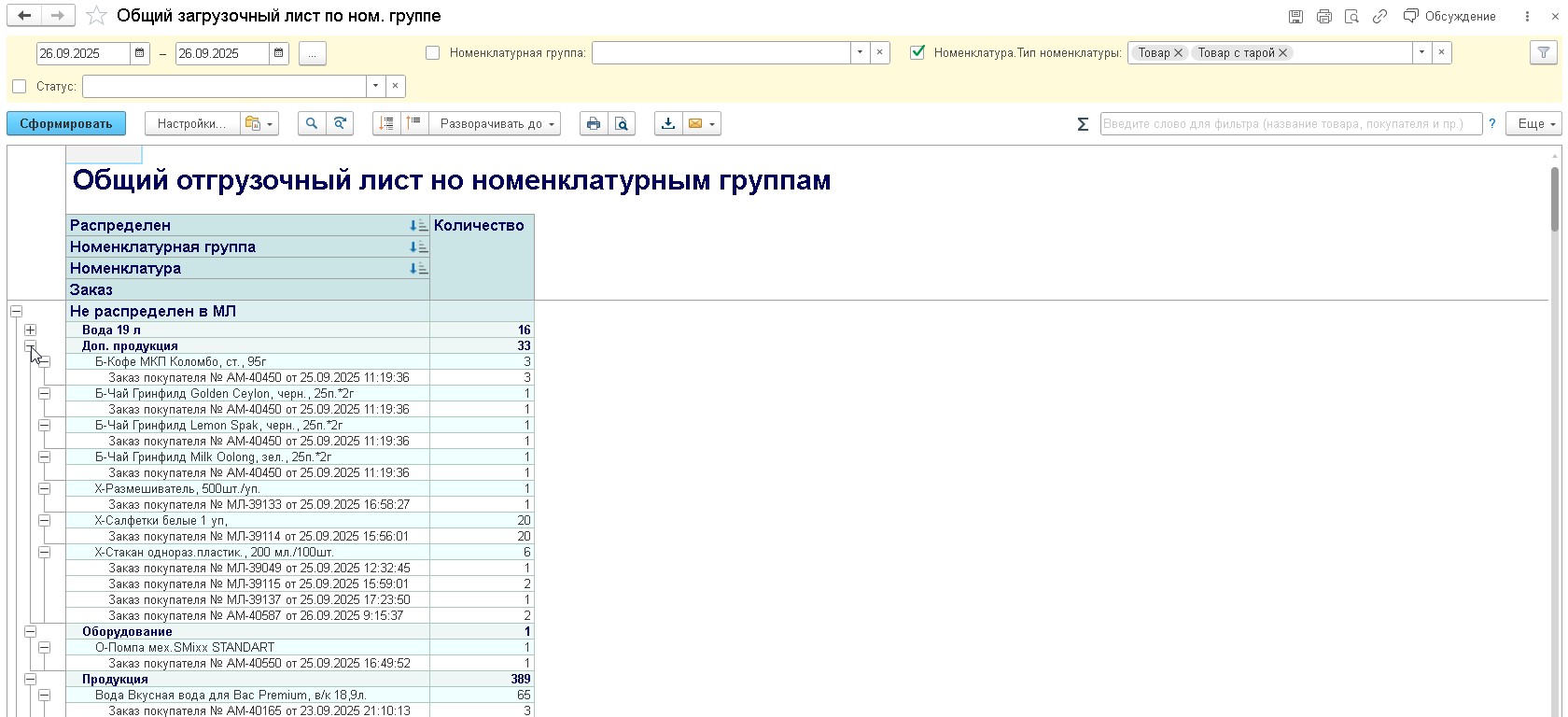Open Обсуждение discussion
Screen dimensions: 1568x717
pyautogui.click(x=1449, y=16)
